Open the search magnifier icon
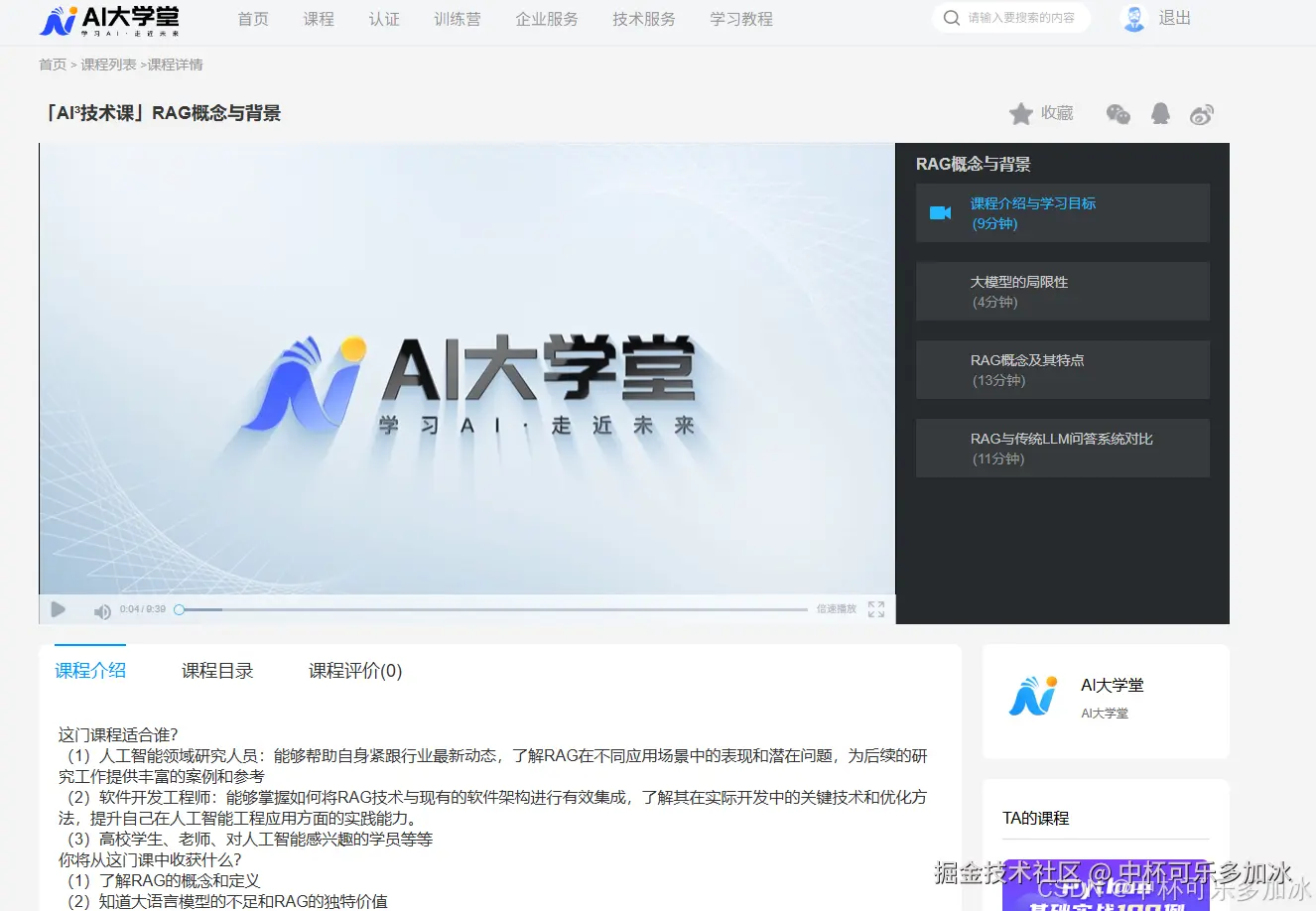The image size is (1316, 911). coord(950,18)
